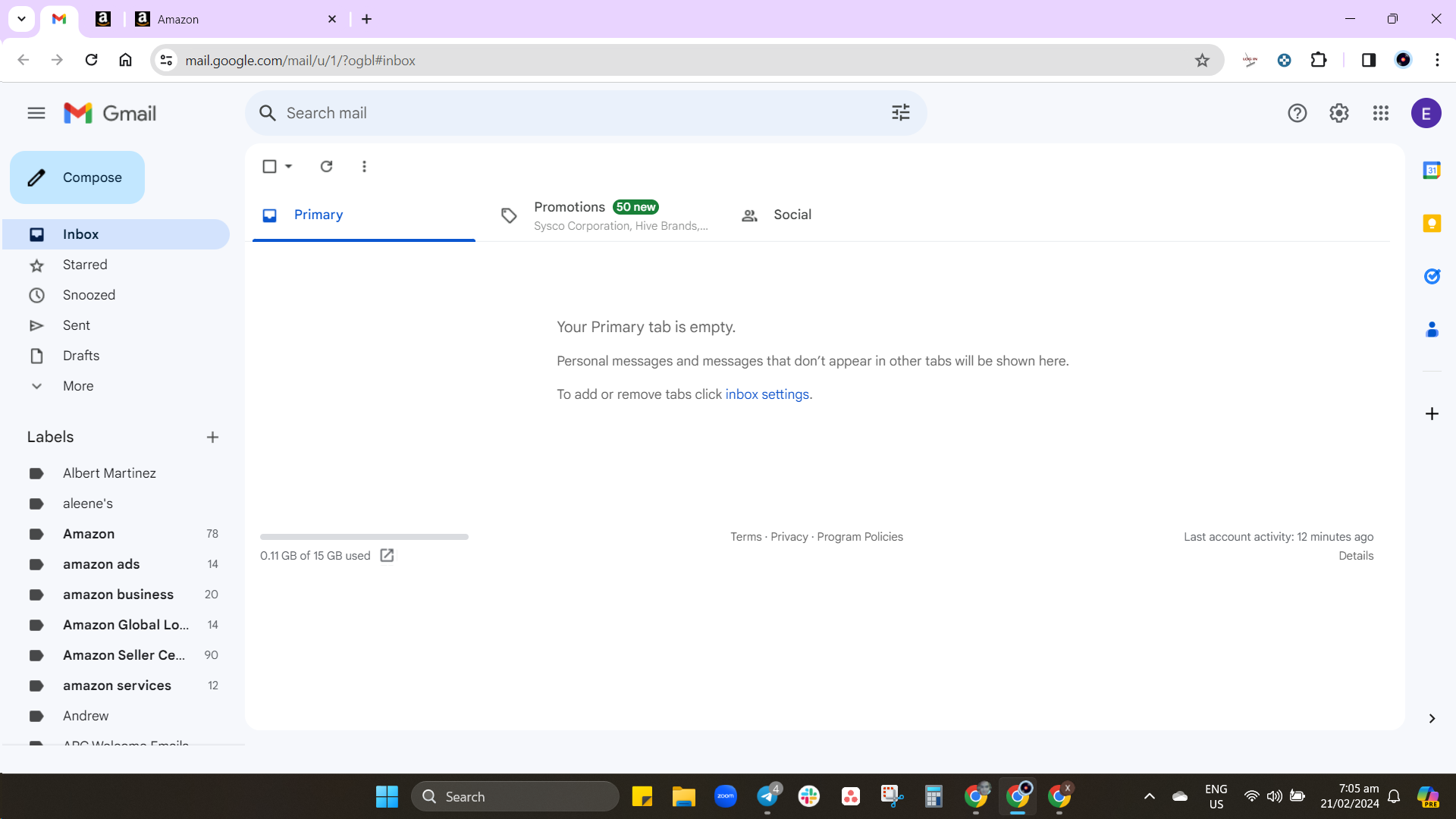Open the Terms link
Screen dimensions: 1456x819
click(x=745, y=537)
